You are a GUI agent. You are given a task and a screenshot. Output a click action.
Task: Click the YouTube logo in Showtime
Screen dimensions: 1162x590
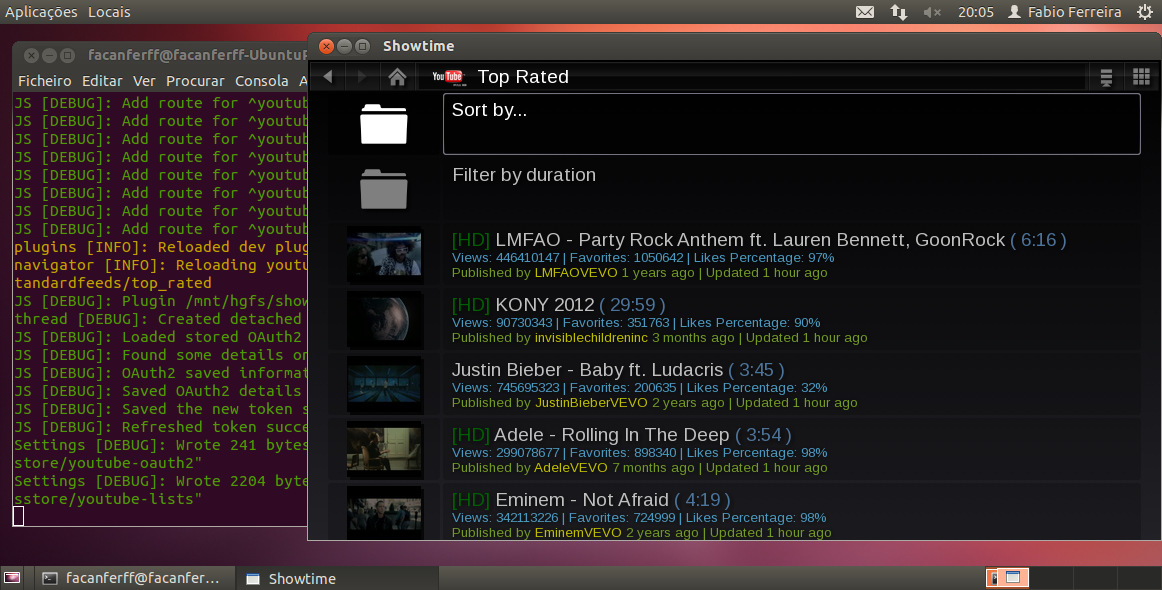(447, 76)
